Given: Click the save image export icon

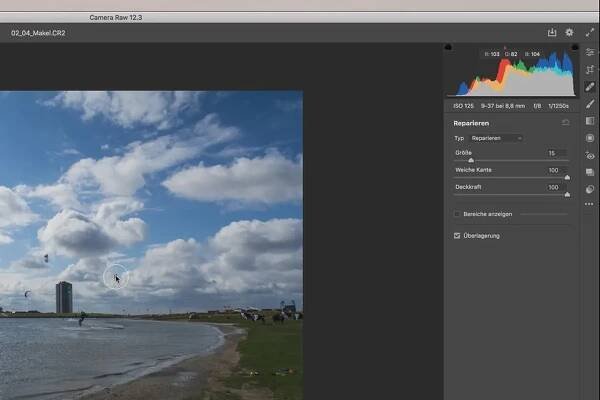Looking at the screenshot, I should (551, 32).
